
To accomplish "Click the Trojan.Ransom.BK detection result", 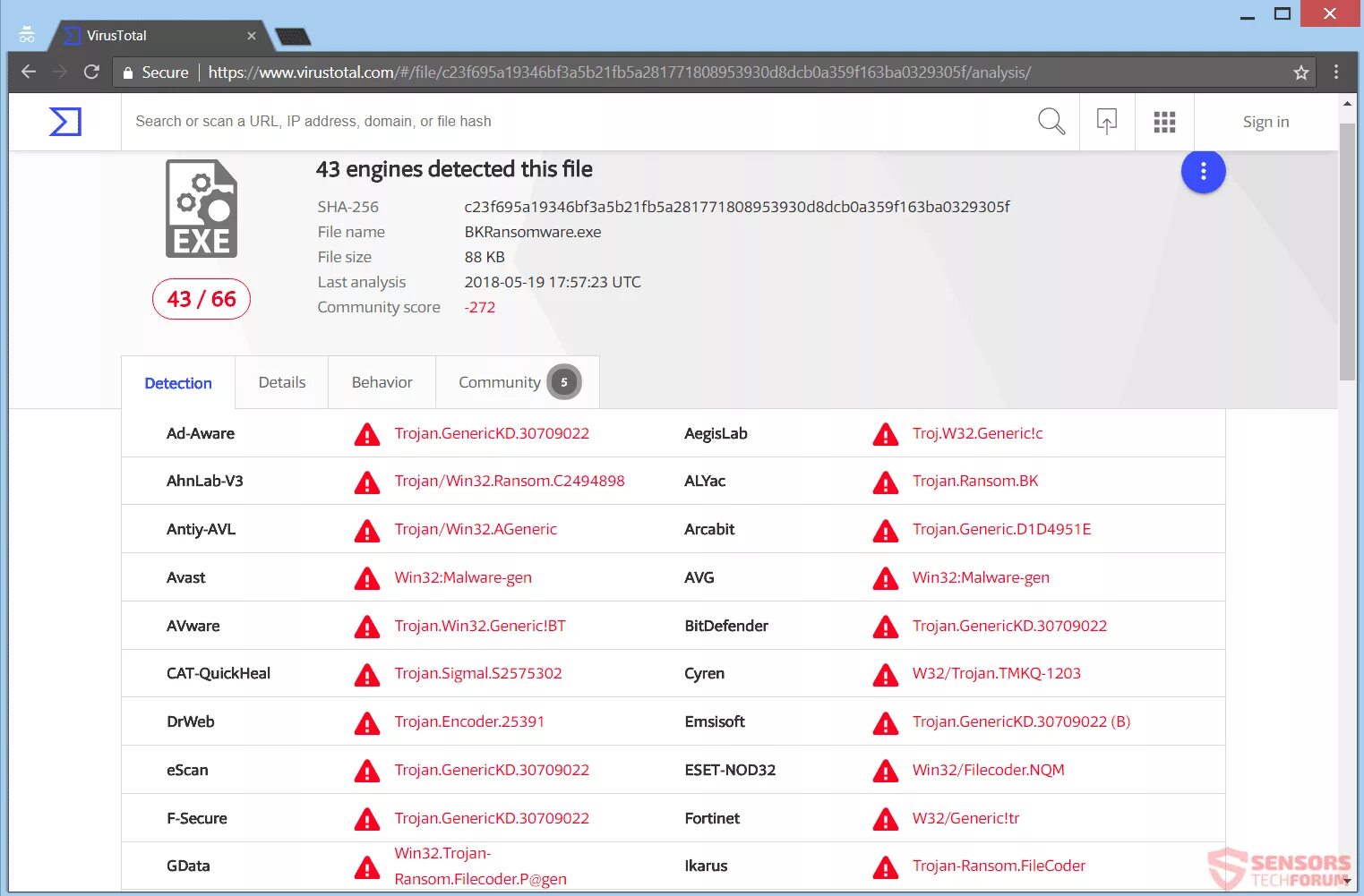I will 975,481.
